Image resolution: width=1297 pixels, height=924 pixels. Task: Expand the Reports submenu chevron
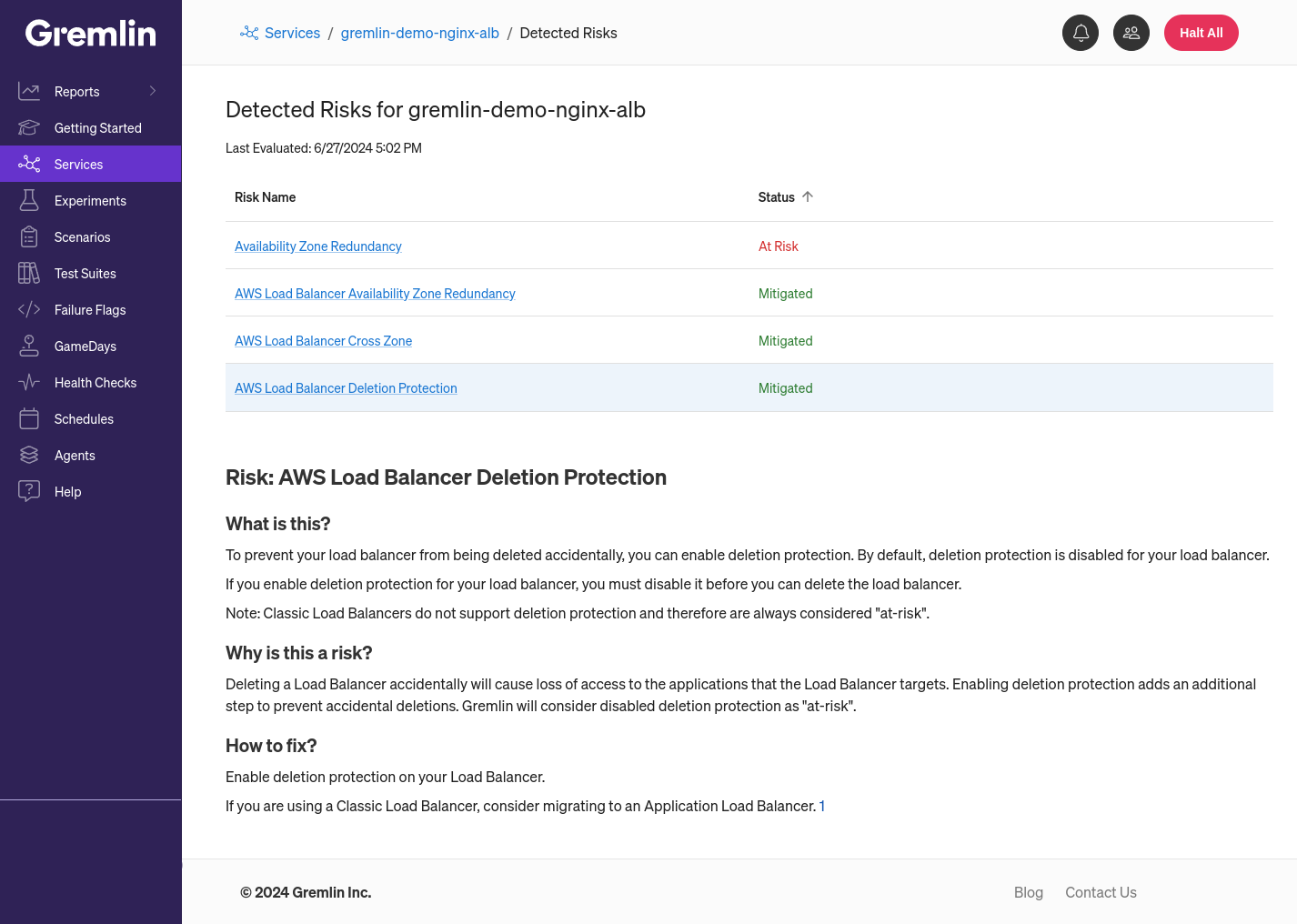click(153, 91)
